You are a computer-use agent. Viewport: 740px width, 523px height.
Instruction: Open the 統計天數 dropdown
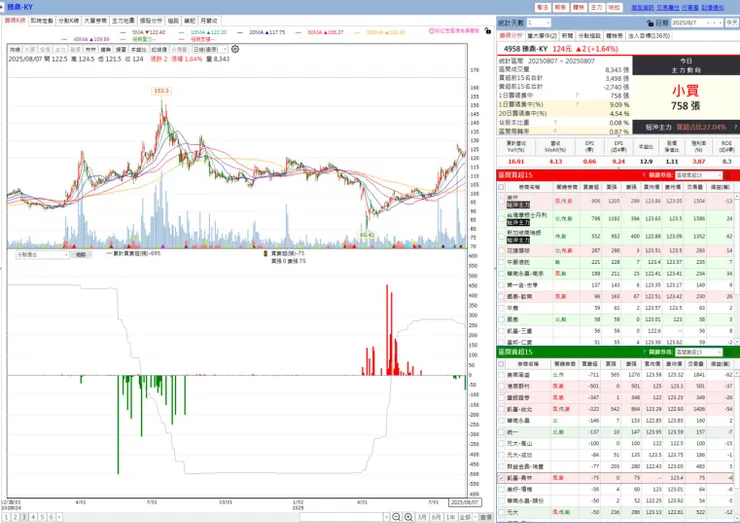click(x=538, y=23)
